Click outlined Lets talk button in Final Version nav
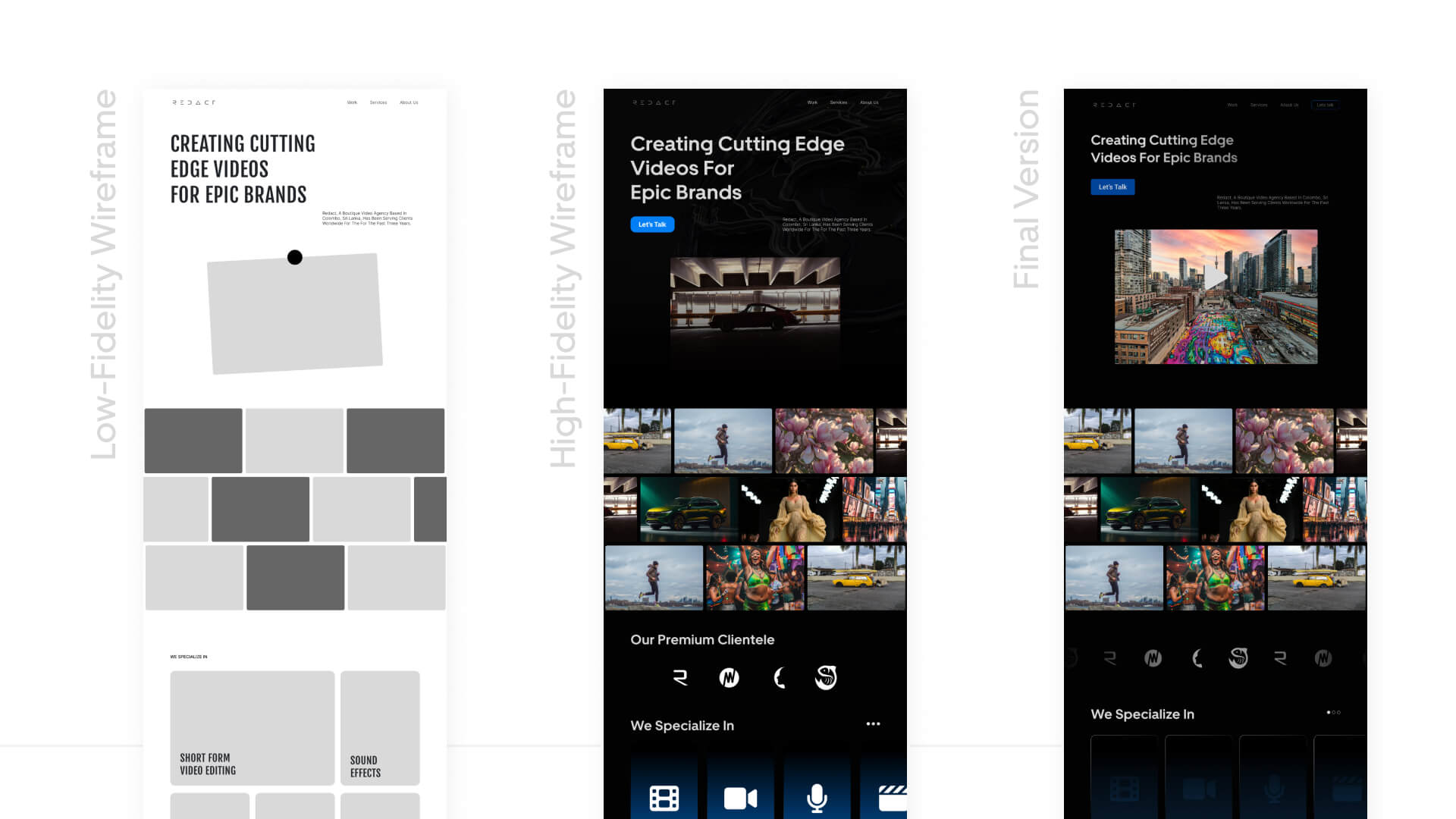This screenshot has height=819, width=1456. coord(1325,105)
